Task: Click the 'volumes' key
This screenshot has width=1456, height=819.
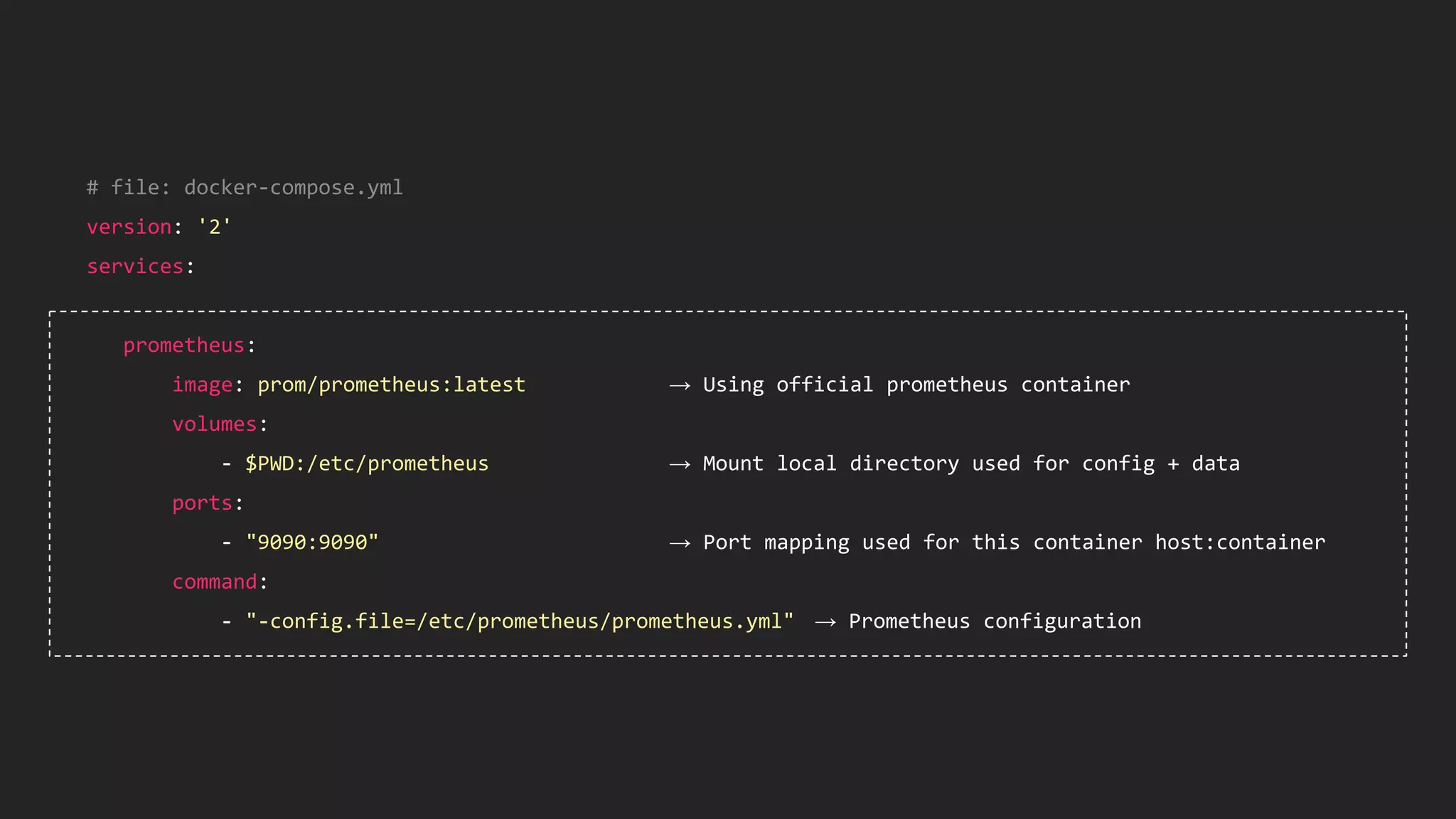Action: (215, 424)
